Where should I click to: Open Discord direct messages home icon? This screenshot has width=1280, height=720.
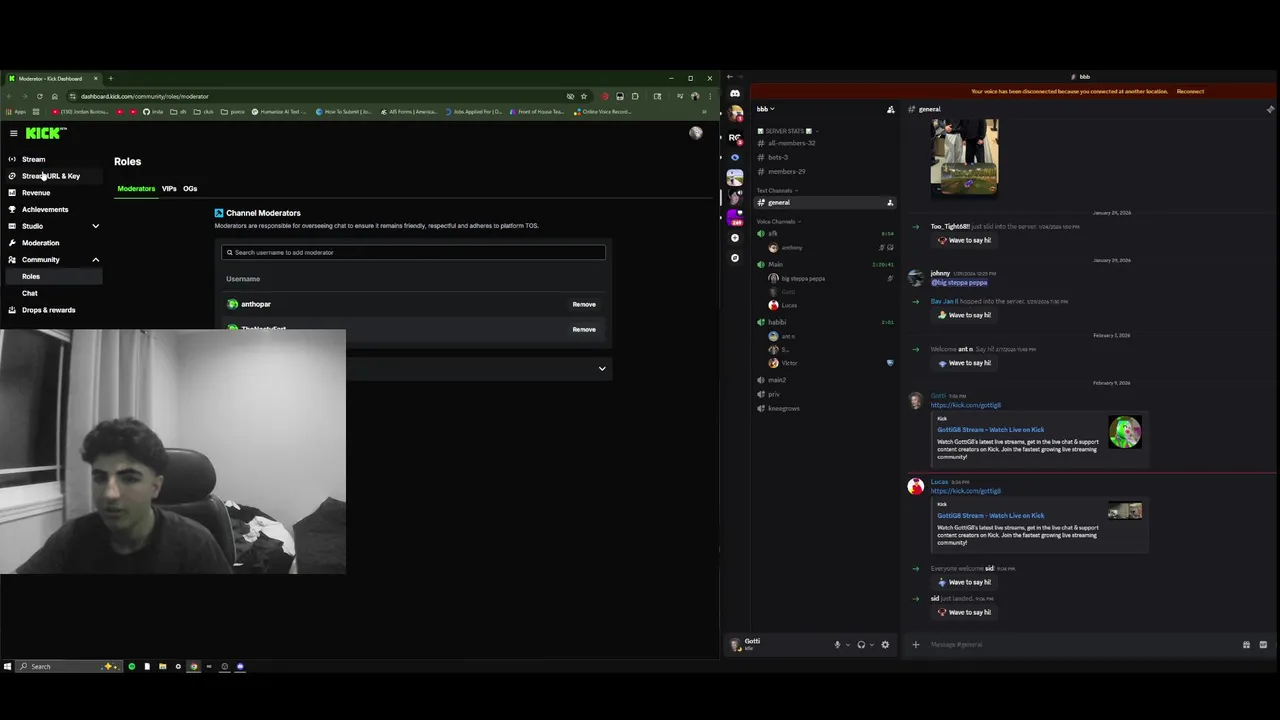tap(735, 94)
